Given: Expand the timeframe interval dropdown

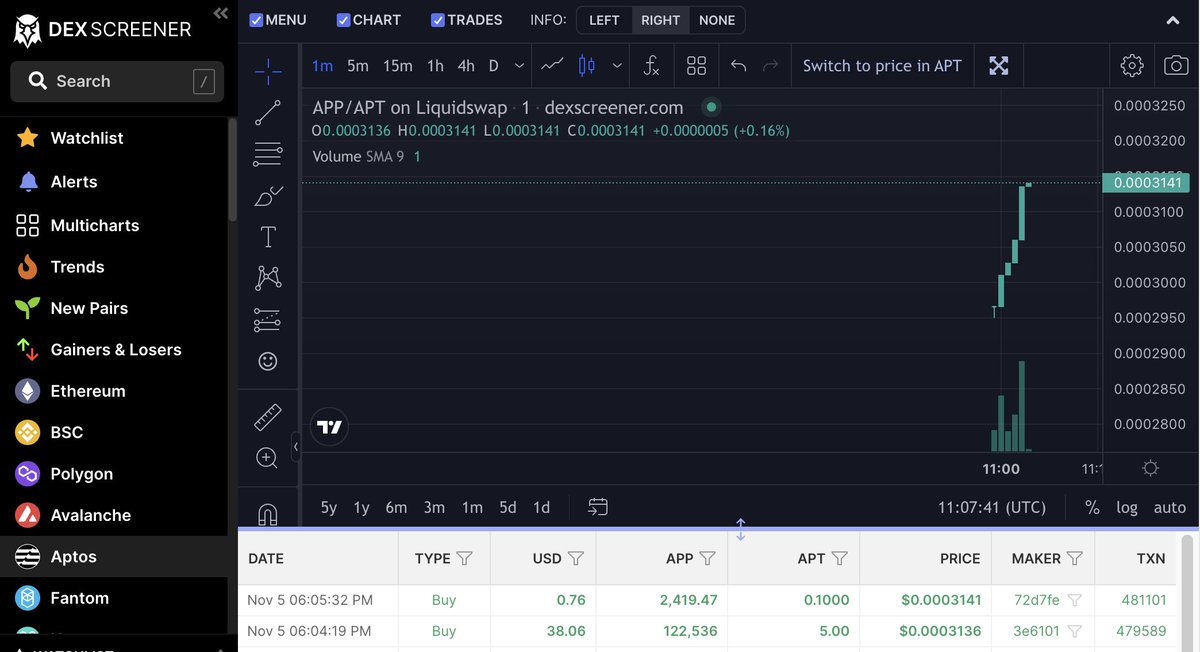Looking at the screenshot, I should pos(519,66).
